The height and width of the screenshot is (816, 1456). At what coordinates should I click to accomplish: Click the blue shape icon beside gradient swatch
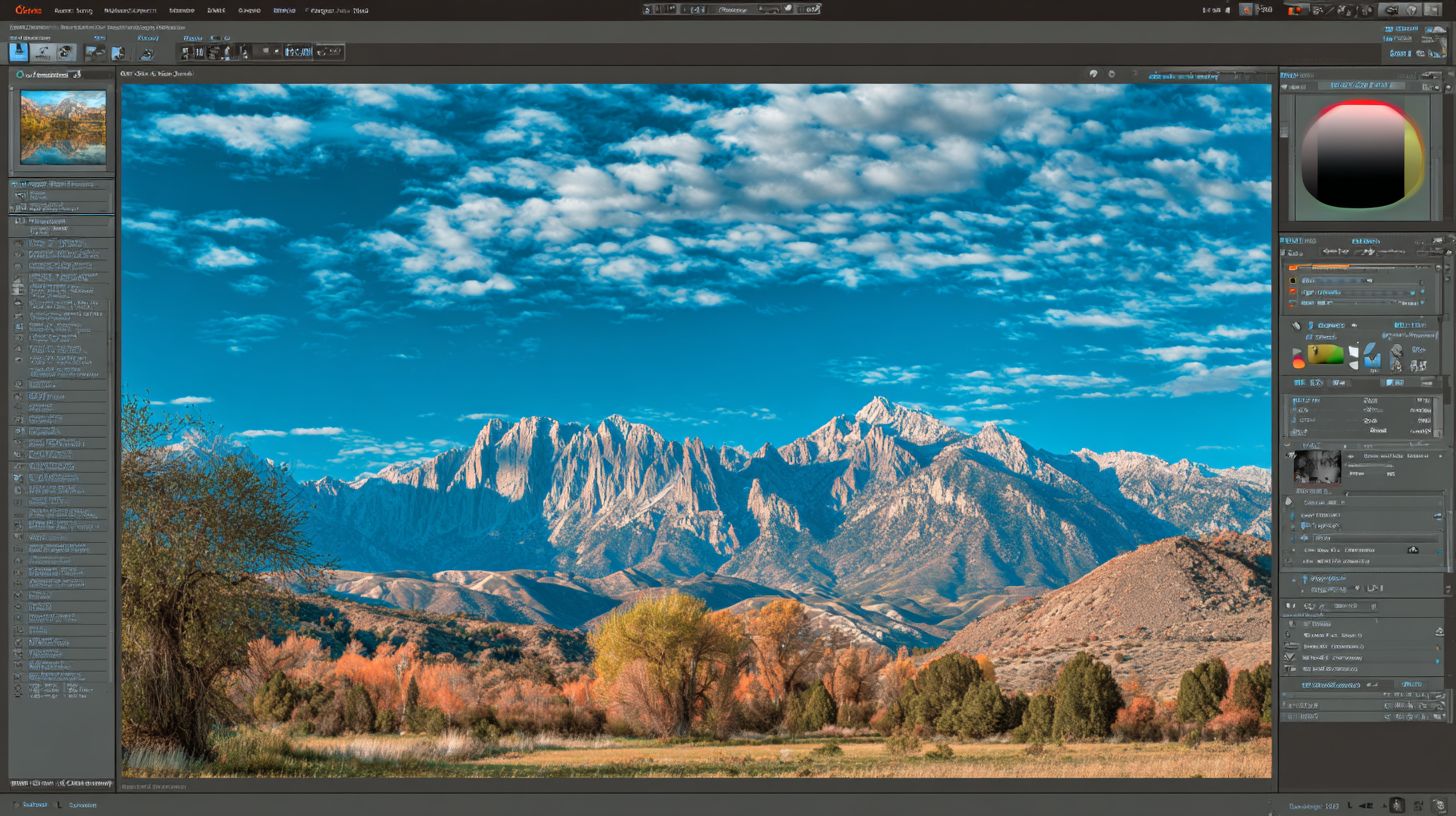(1371, 355)
